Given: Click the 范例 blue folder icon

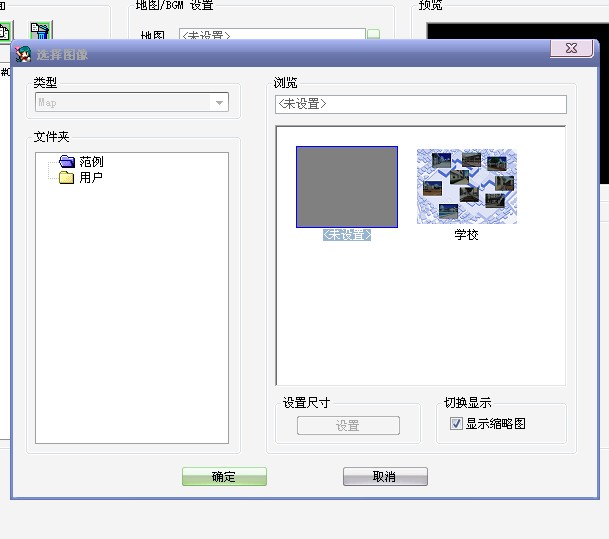Looking at the screenshot, I should (x=67, y=161).
